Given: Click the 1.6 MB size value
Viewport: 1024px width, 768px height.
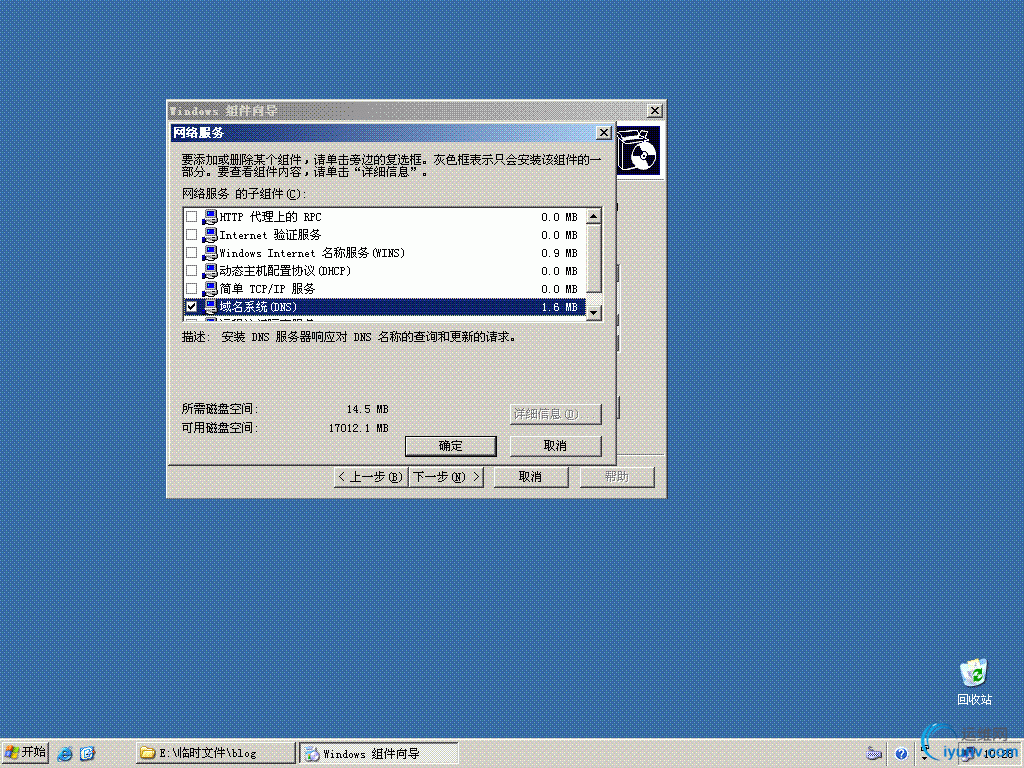Looking at the screenshot, I should 560,307.
